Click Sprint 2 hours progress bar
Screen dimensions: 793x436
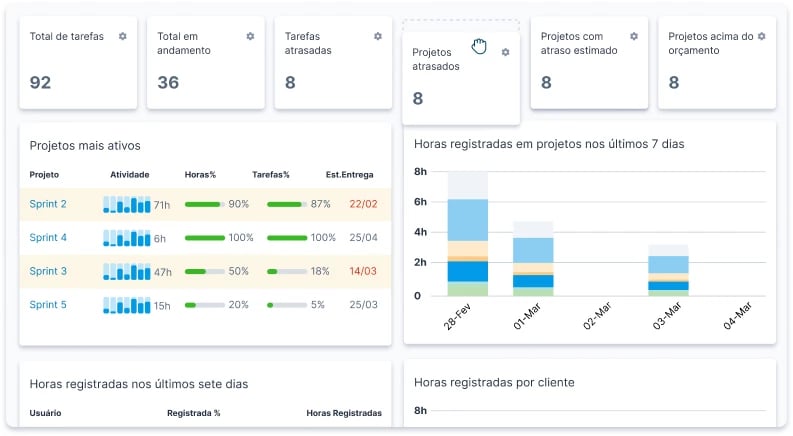coord(203,205)
